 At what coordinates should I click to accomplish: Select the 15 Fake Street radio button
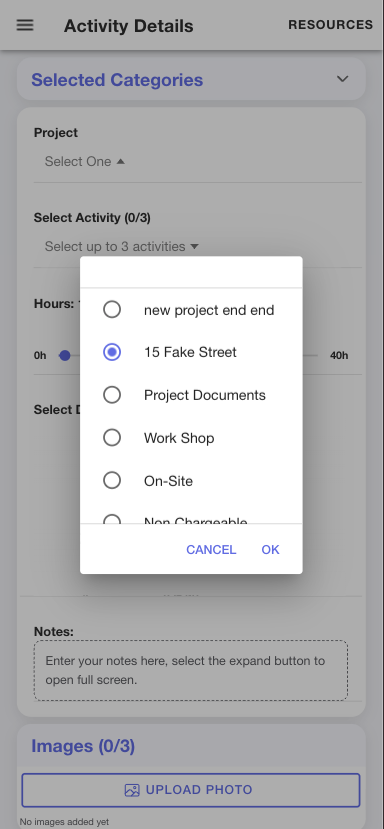click(x=112, y=352)
